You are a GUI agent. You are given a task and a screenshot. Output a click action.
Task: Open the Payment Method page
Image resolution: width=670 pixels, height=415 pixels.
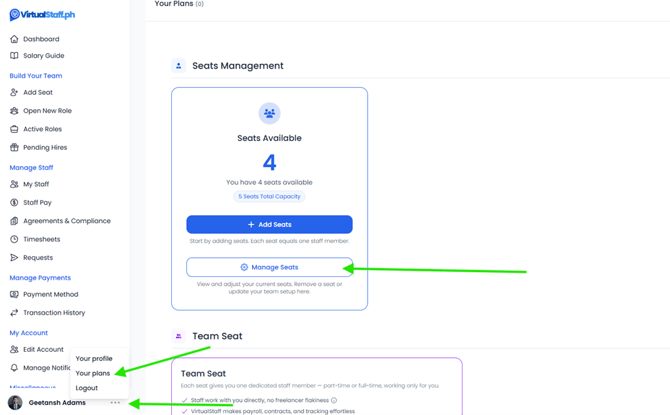click(50, 294)
